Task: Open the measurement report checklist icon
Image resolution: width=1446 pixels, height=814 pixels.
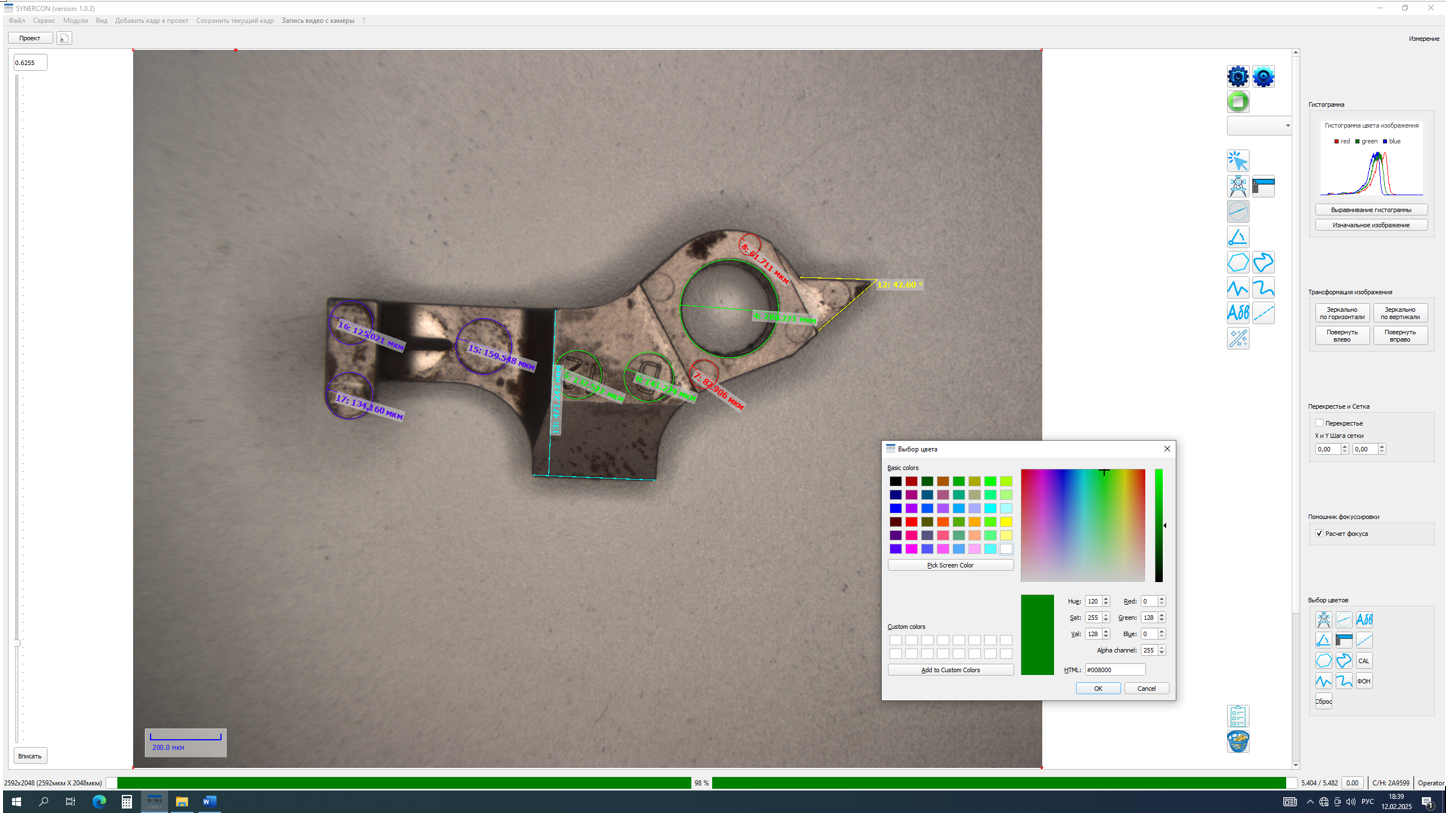Action: pyautogui.click(x=1238, y=716)
